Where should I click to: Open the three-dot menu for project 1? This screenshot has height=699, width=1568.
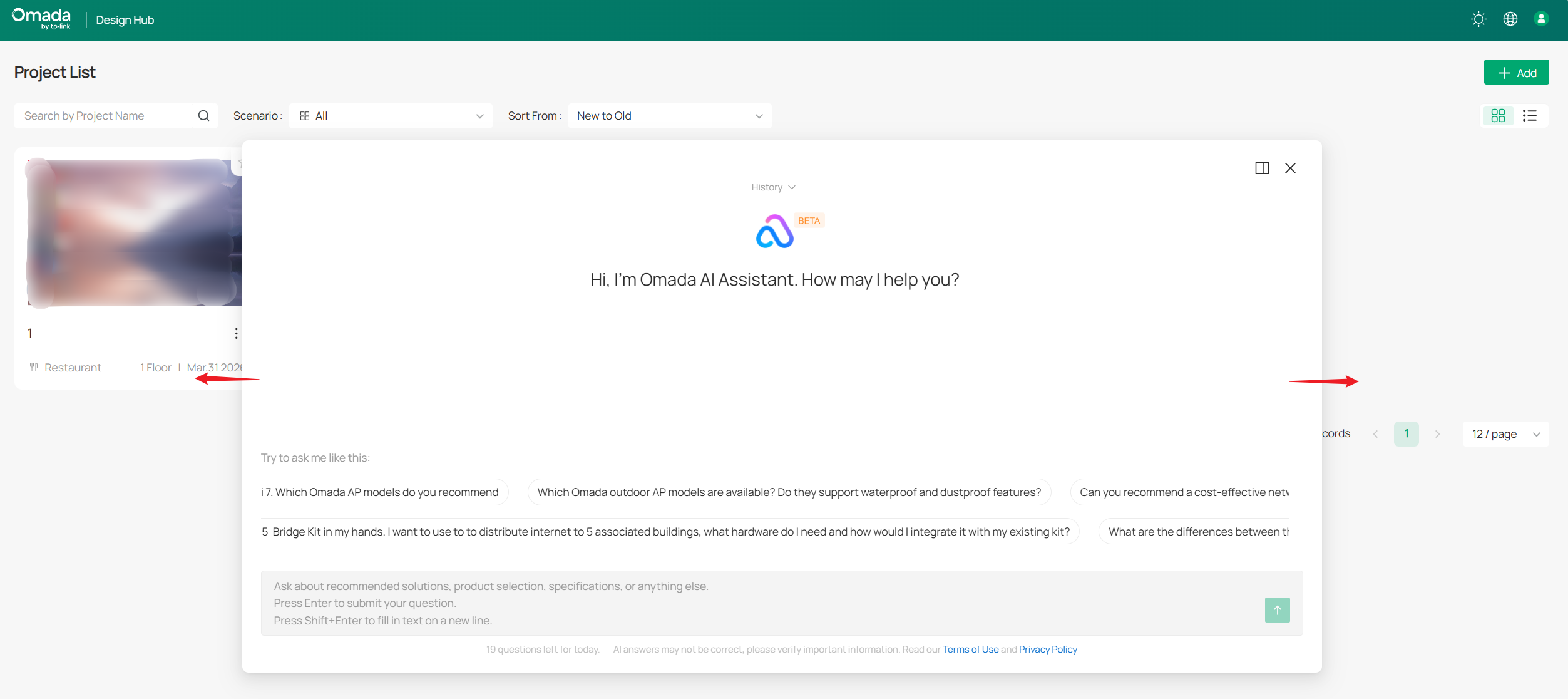coord(236,333)
